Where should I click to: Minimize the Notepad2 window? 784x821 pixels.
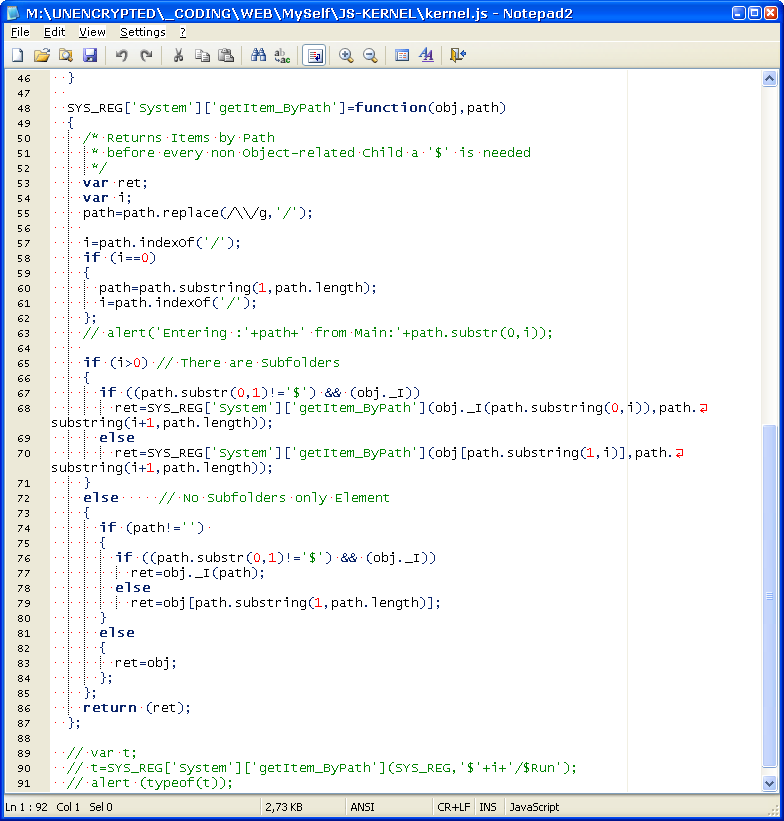738,13
